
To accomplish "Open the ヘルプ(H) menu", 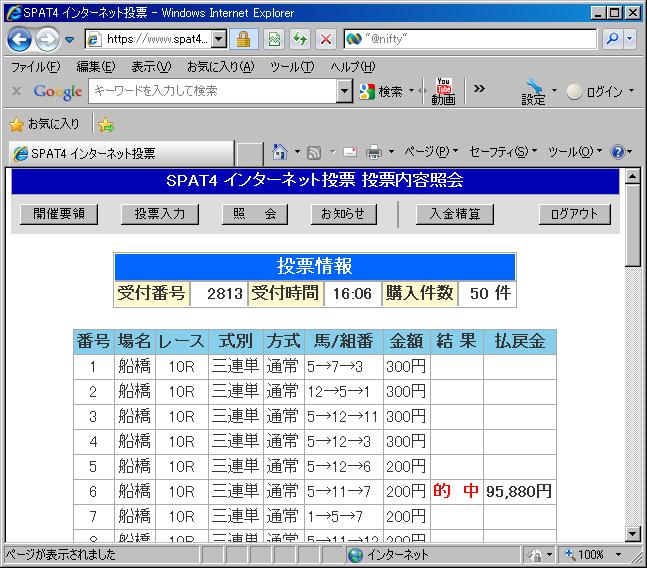I will coord(353,67).
